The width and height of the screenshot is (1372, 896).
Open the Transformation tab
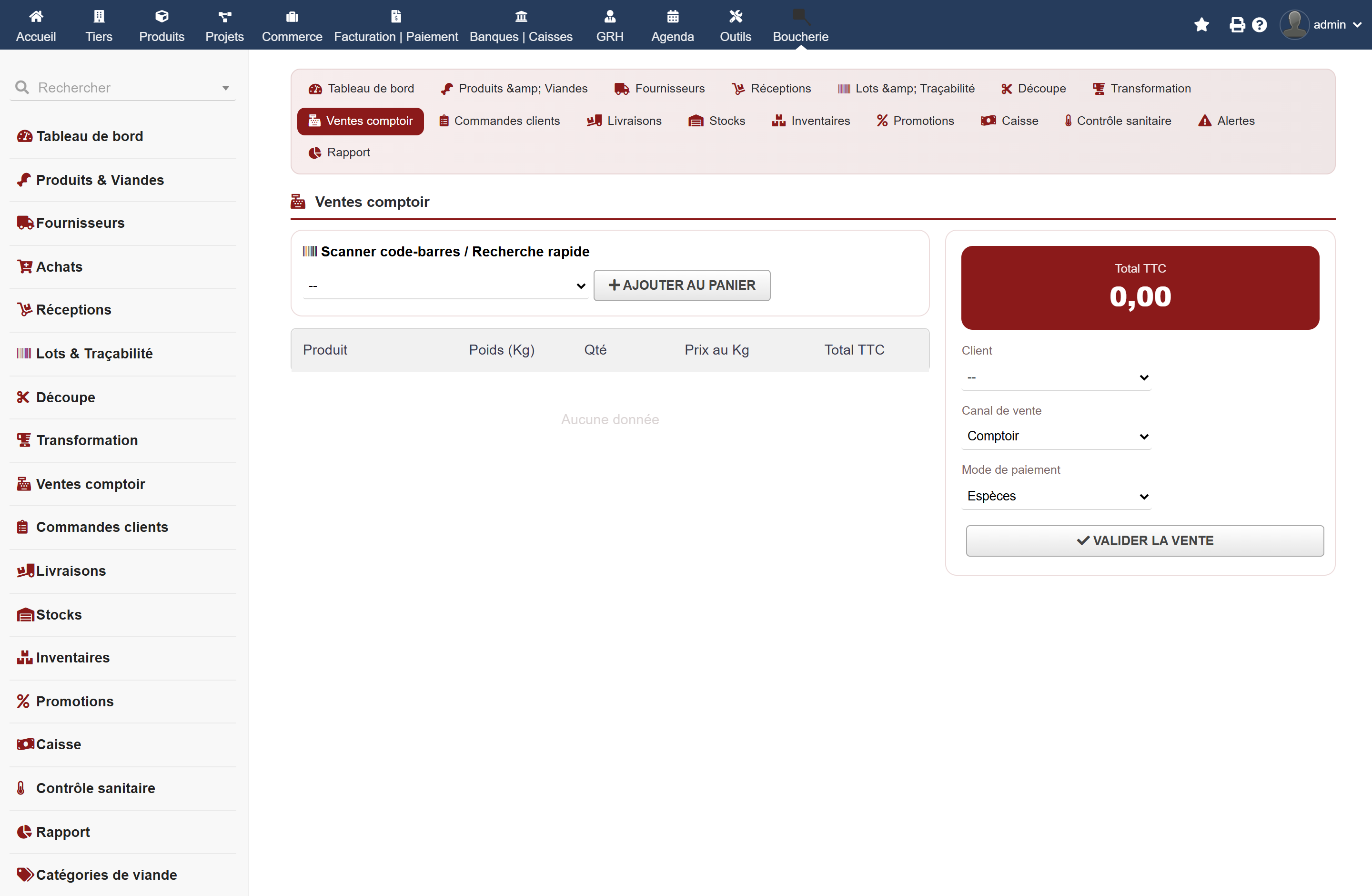coord(1141,88)
